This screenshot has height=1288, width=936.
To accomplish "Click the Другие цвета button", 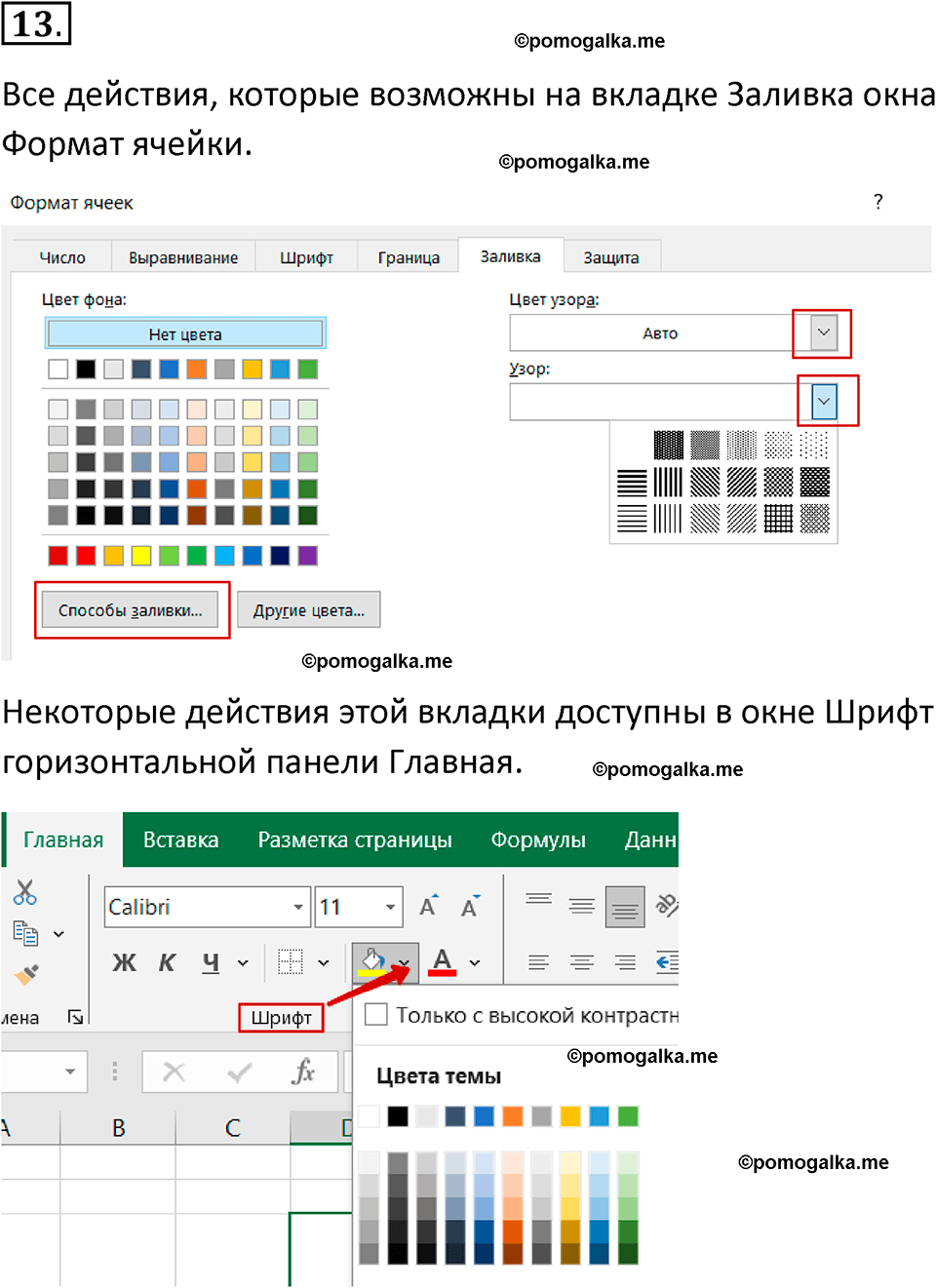I will coord(309,610).
